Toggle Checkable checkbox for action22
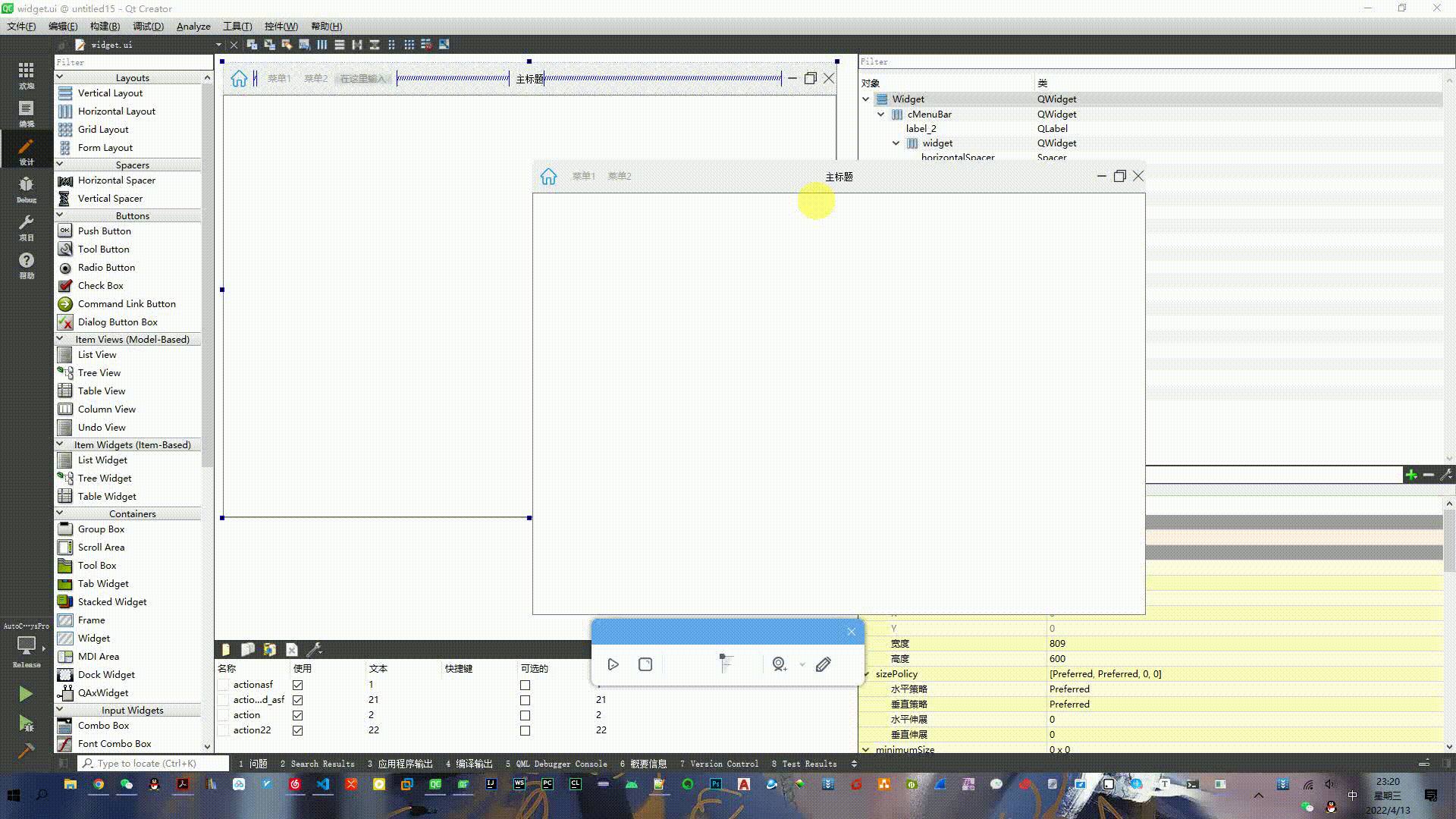The image size is (1456, 819). pyautogui.click(x=525, y=730)
